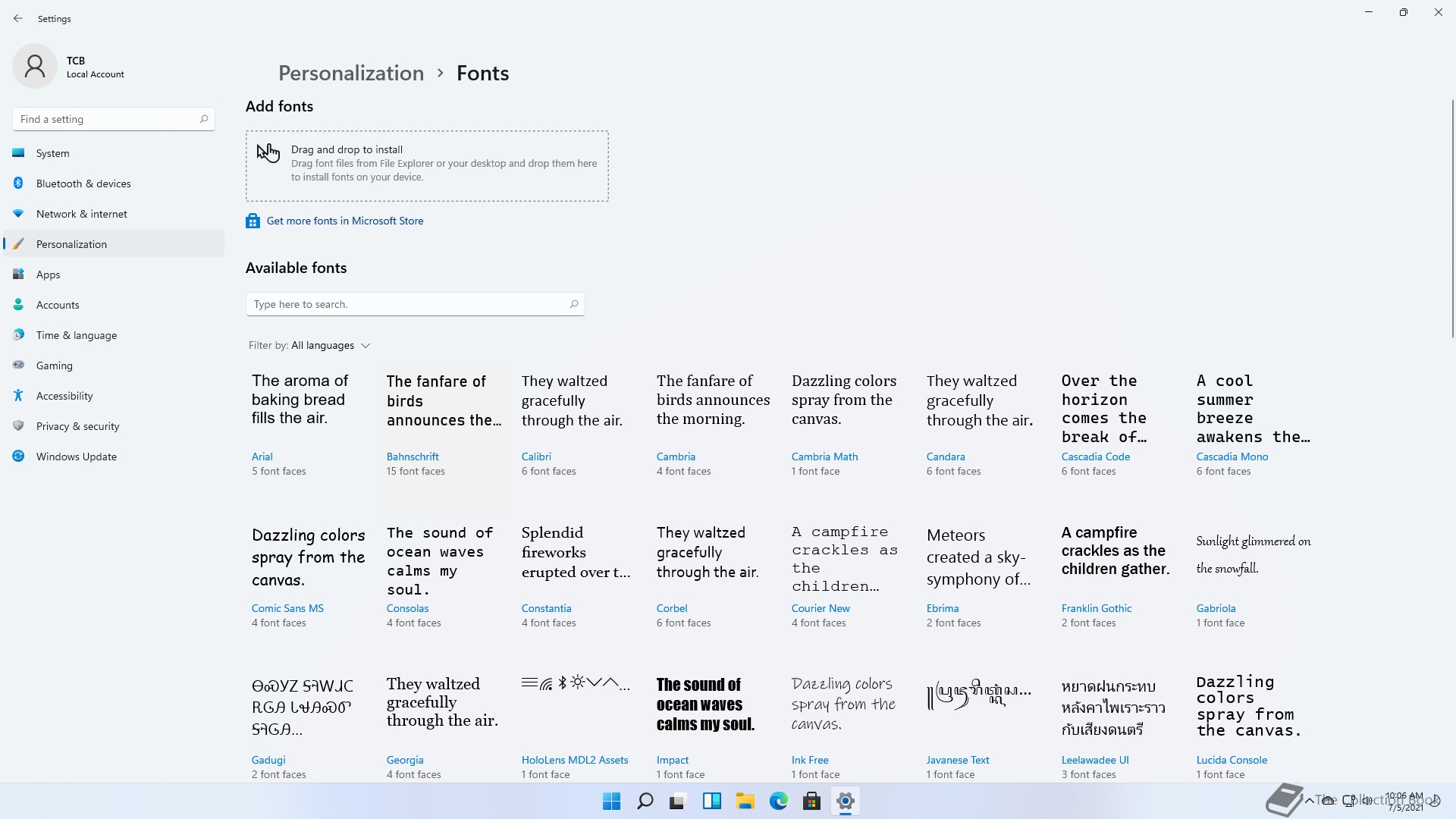
Task: Open Accessibility settings
Action: click(114, 396)
